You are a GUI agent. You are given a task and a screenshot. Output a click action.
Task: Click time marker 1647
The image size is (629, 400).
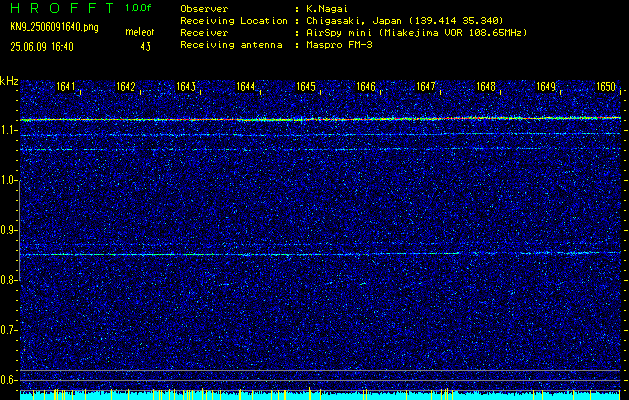[426, 87]
